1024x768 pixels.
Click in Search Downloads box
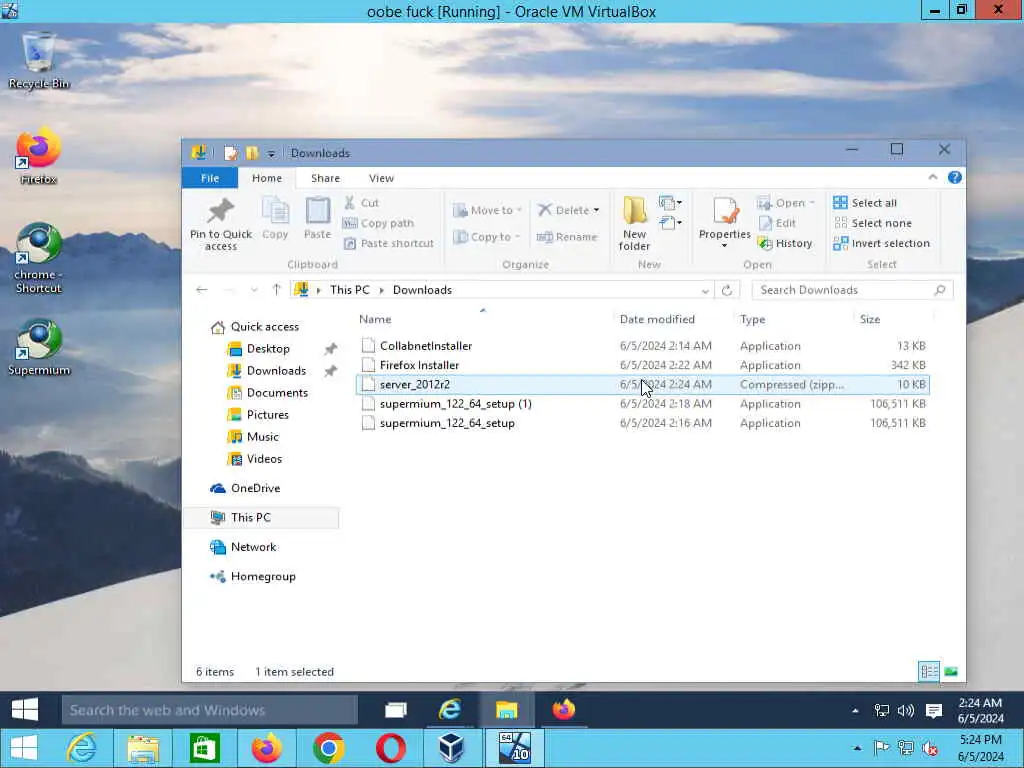click(x=852, y=290)
